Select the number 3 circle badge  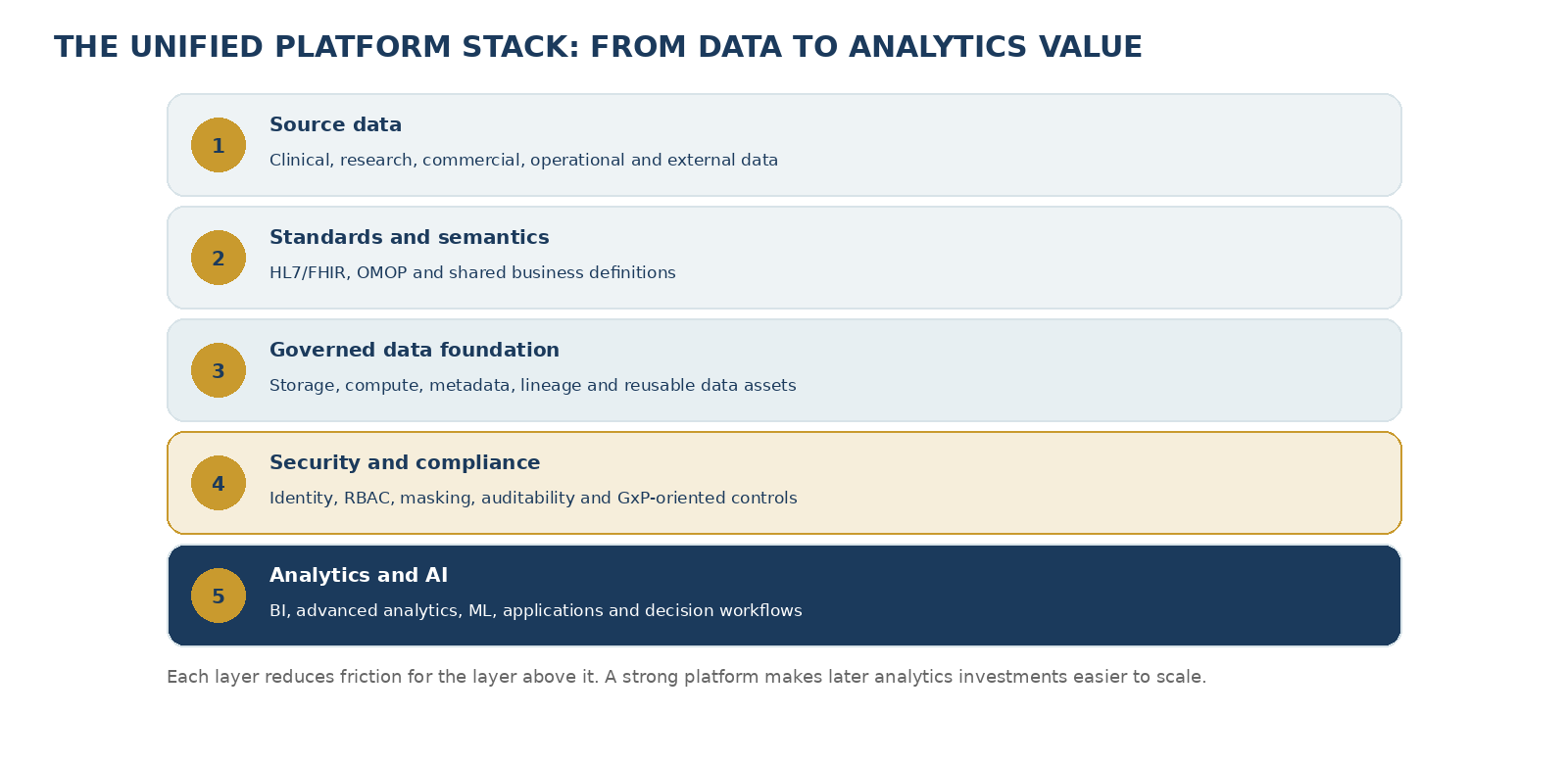click(x=219, y=370)
